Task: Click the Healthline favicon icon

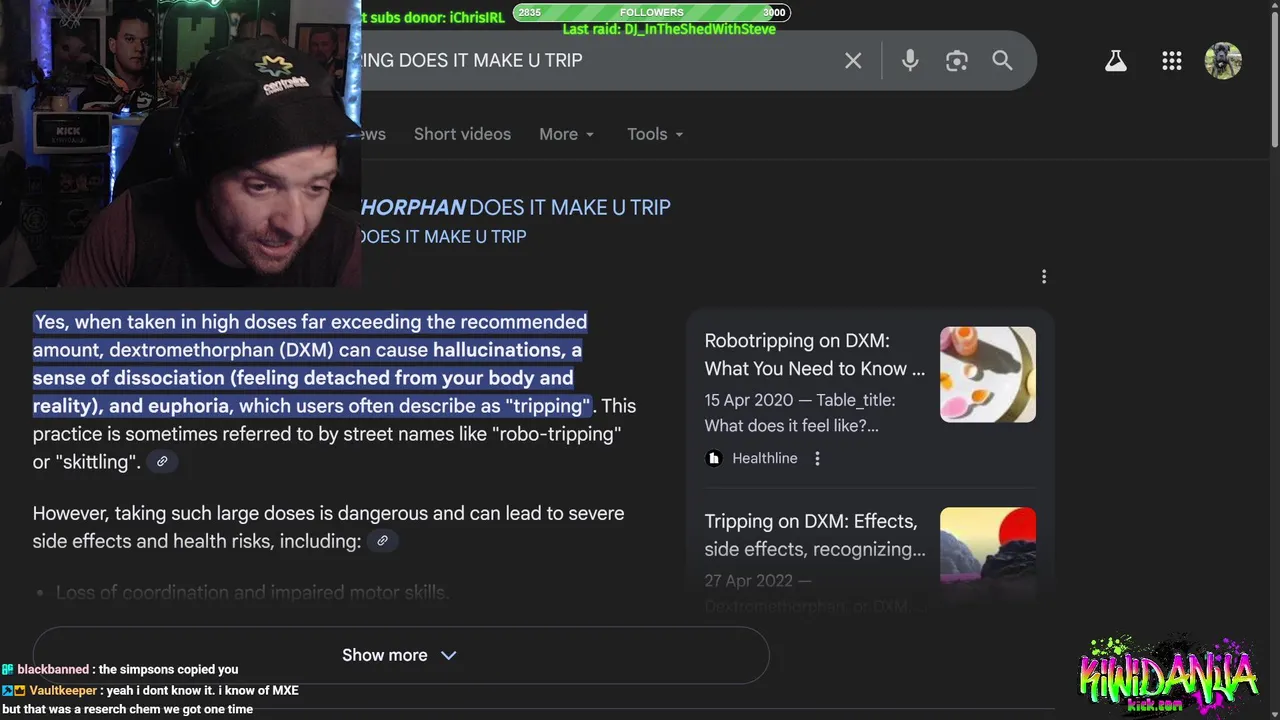Action: tap(713, 458)
